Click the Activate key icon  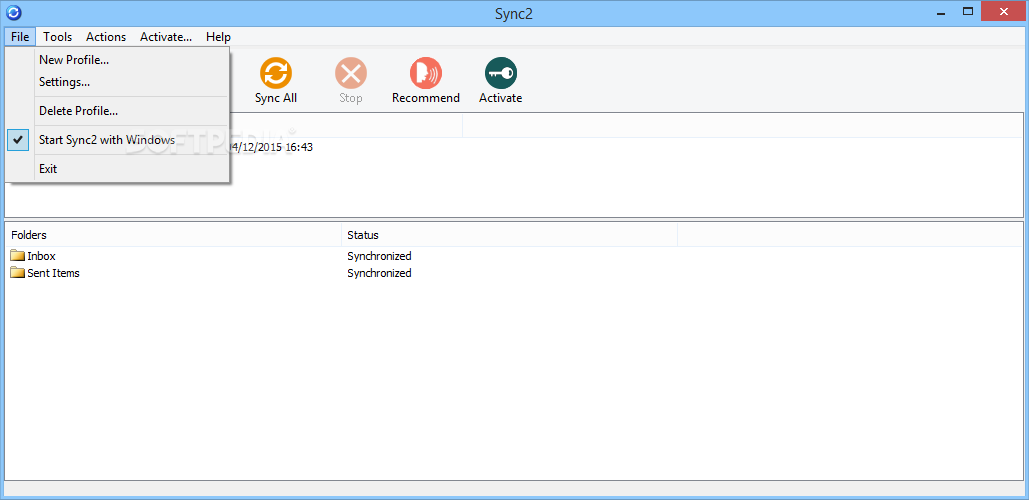pos(501,73)
